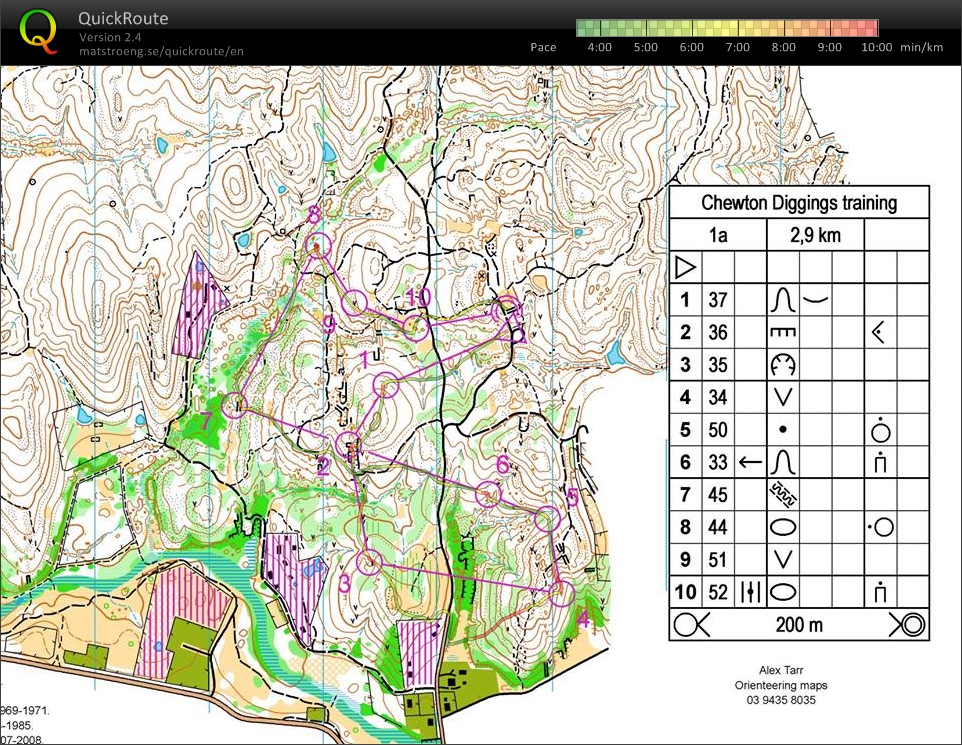Viewport: 962px width, 745px height.
Task: Click control circle 10 on the map
Action: pyautogui.click(x=416, y=326)
